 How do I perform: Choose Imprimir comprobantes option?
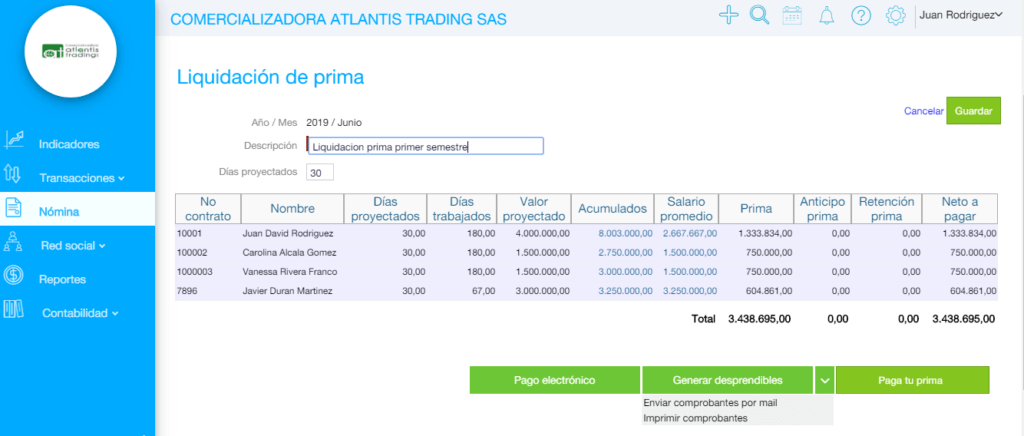pyautogui.click(x=695, y=418)
